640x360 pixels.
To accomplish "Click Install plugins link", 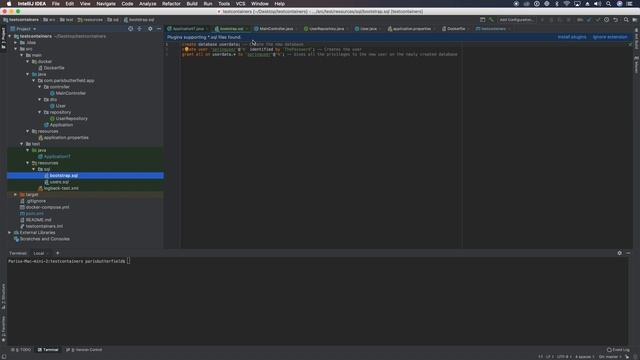I will 572,37.
